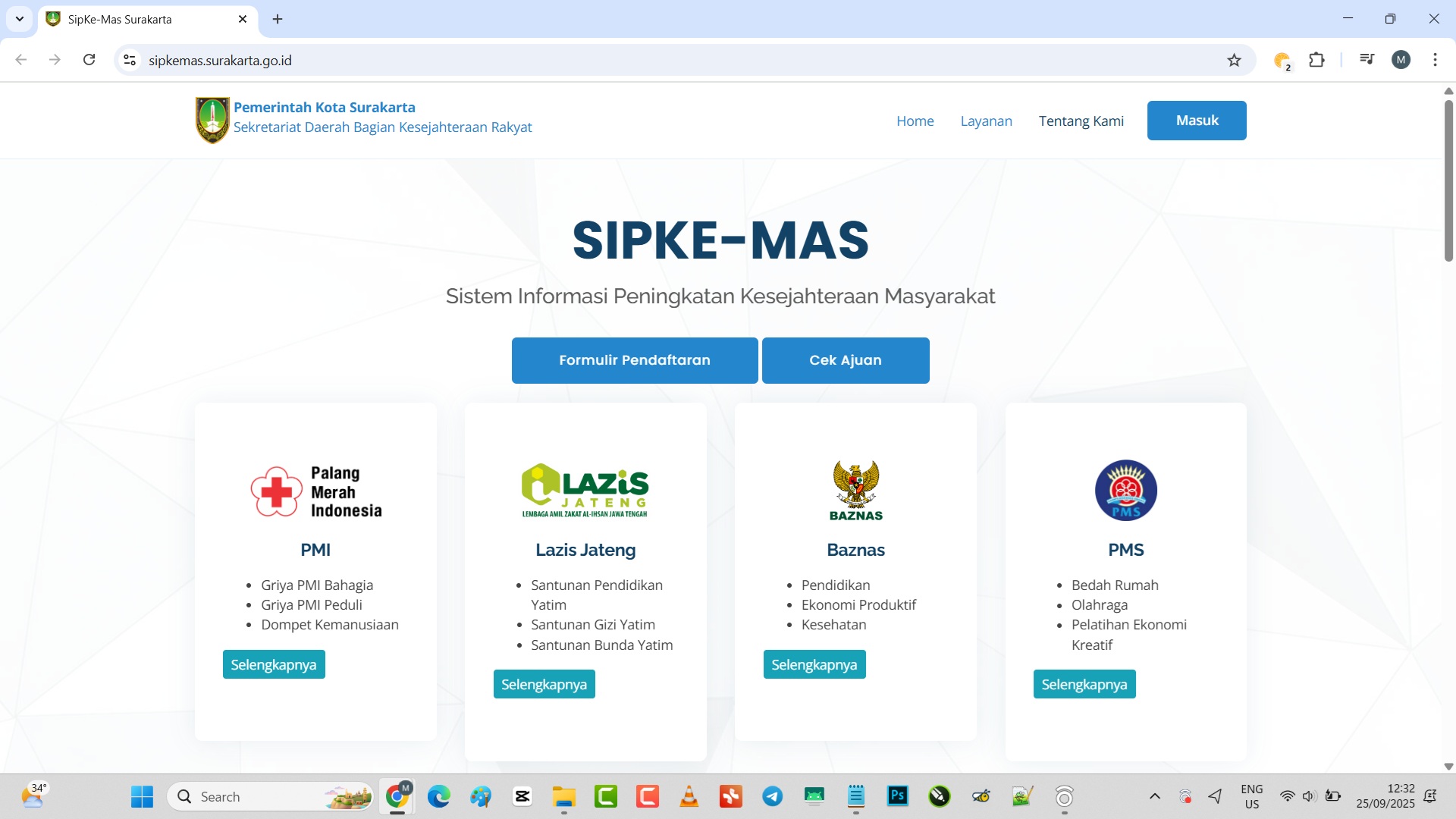Viewport: 1456px width, 819px height.
Task: Open the Chrome three-dot menu
Action: [1435, 60]
